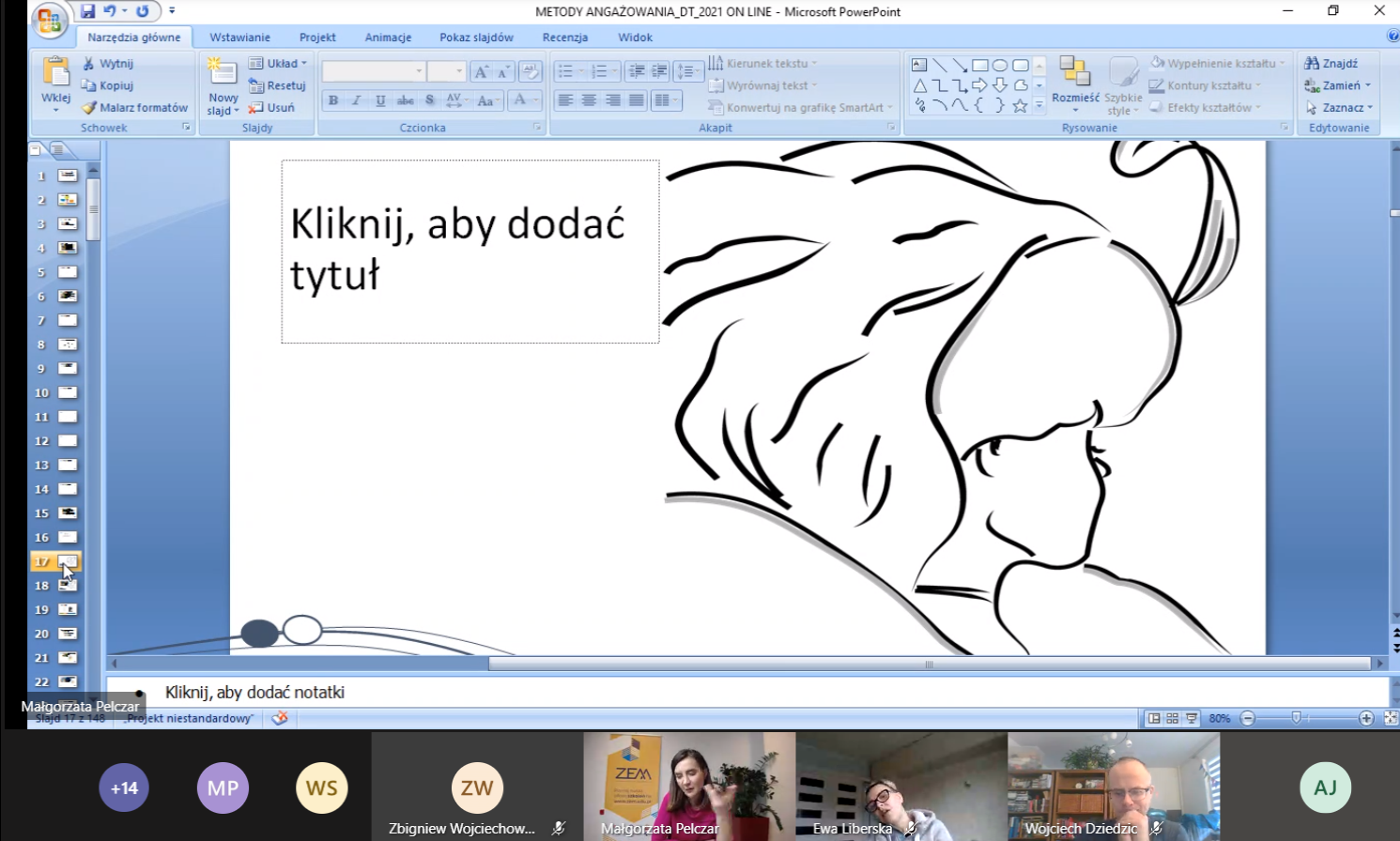The height and width of the screenshot is (841, 1400).
Task: Toggle Bold formatting button
Action: pyautogui.click(x=333, y=100)
